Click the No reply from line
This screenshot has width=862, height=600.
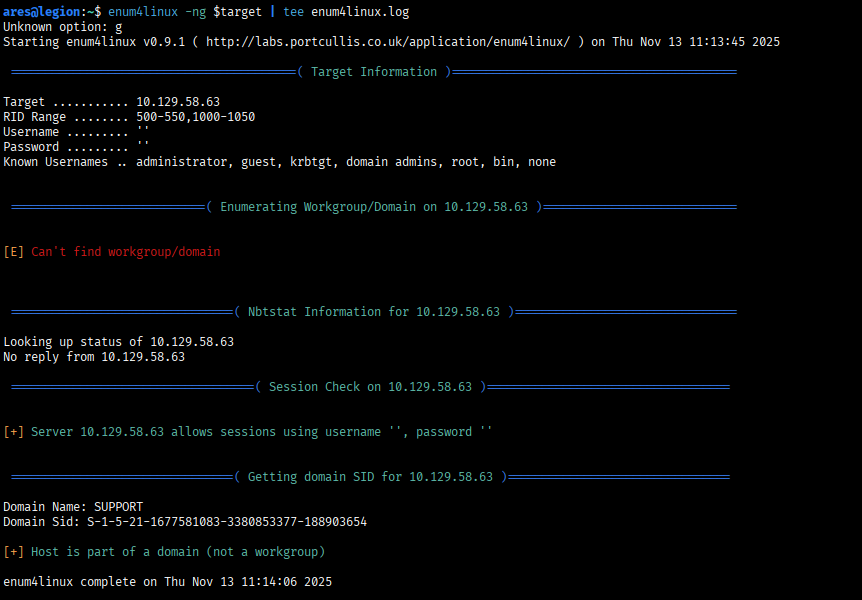click(x=94, y=357)
